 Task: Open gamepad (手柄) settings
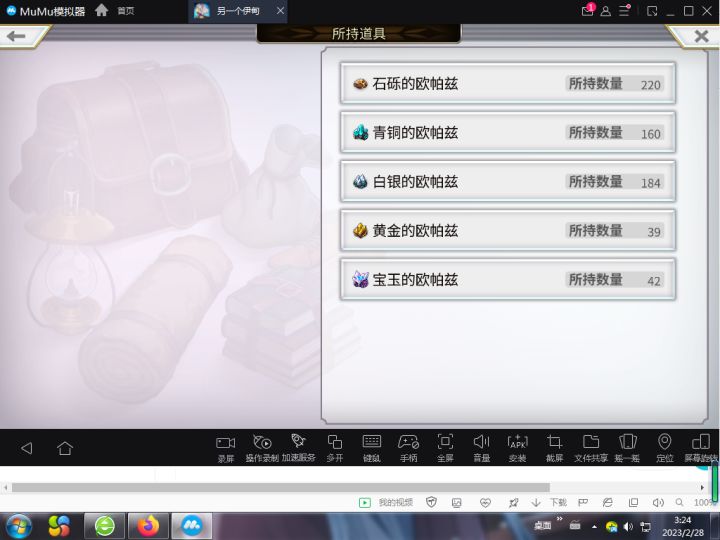point(408,448)
